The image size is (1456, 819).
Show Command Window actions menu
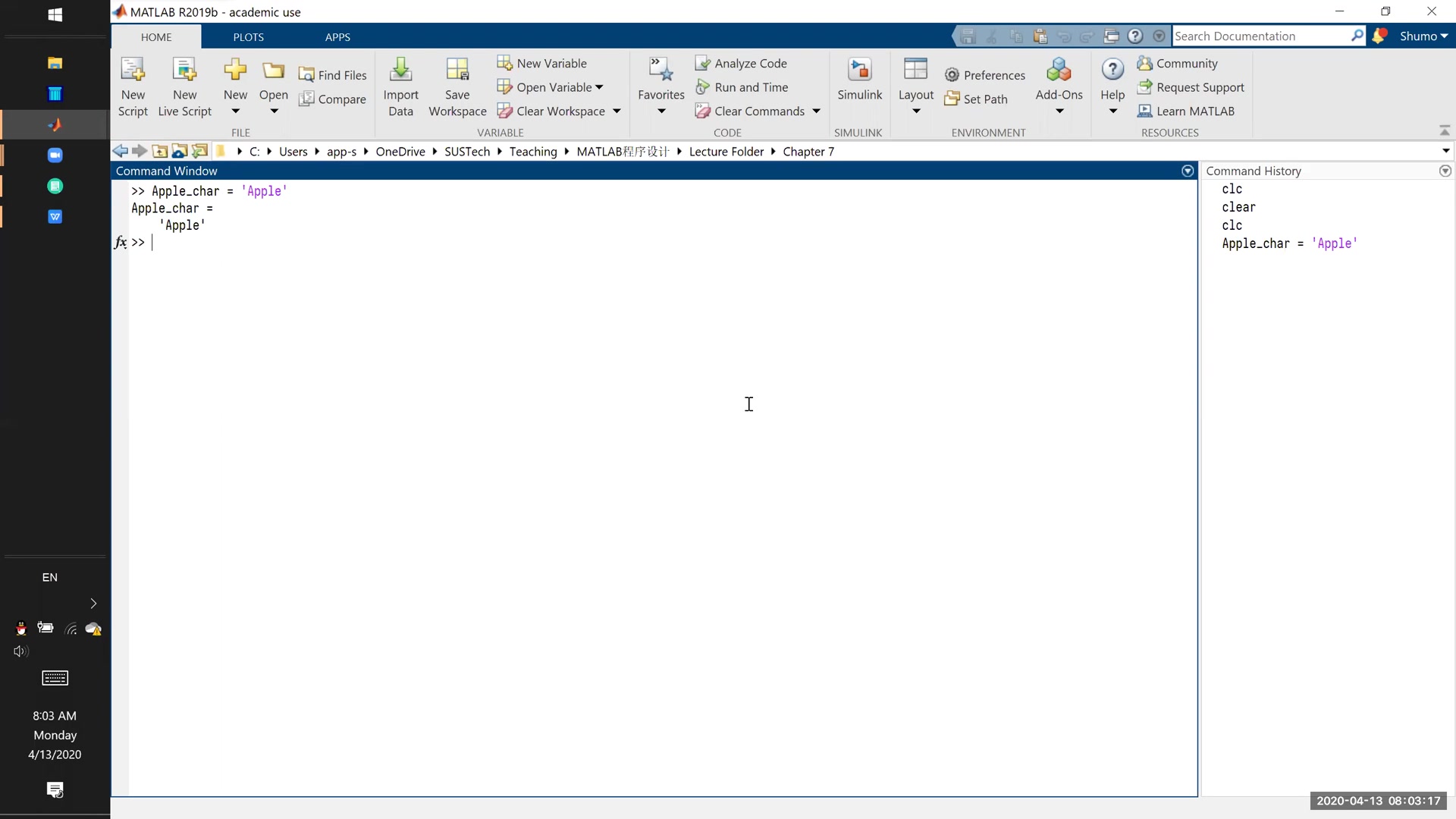[x=1187, y=171]
